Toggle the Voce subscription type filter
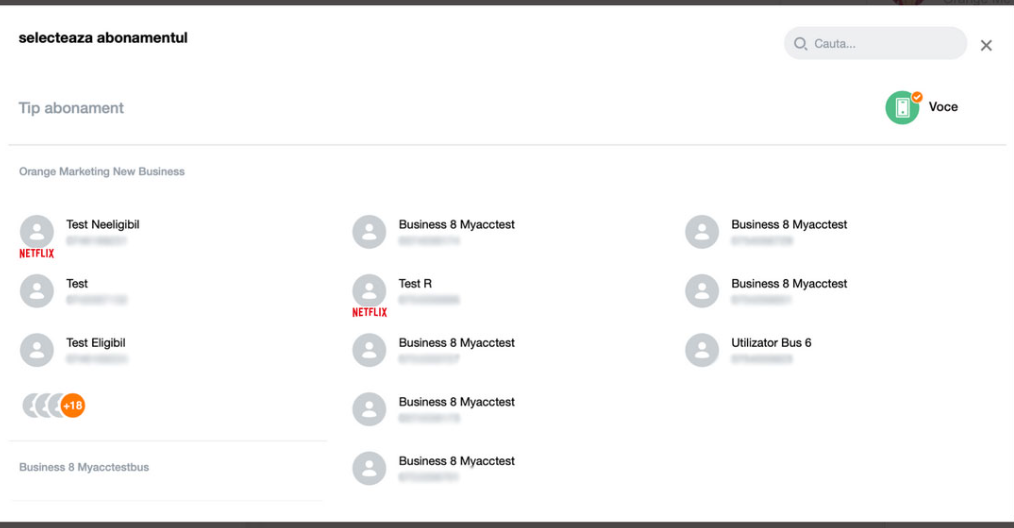 pos(943,107)
